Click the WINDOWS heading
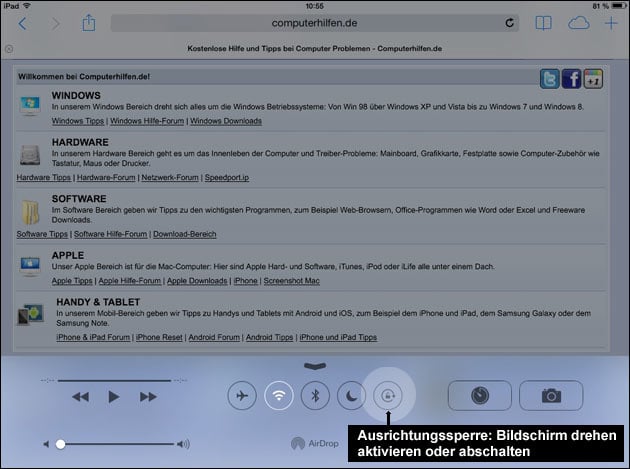This screenshot has height=469, width=630. [76, 96]
